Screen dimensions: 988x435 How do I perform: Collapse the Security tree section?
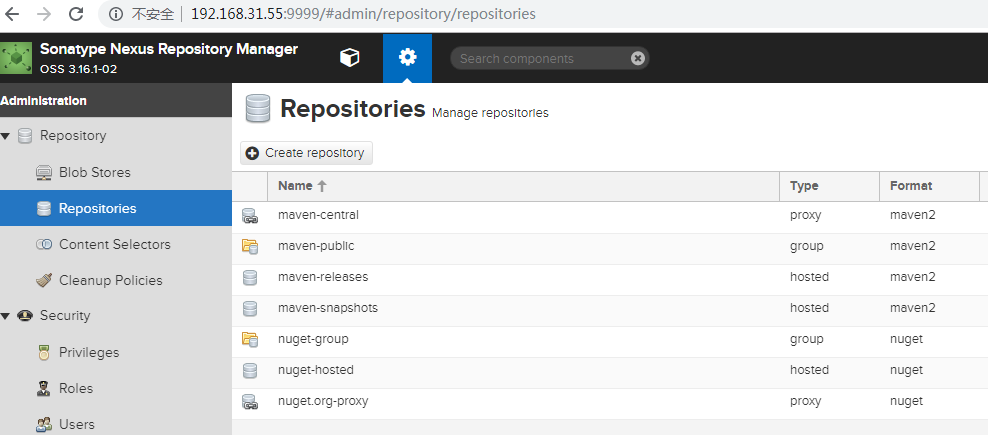[x=5, y=316]
